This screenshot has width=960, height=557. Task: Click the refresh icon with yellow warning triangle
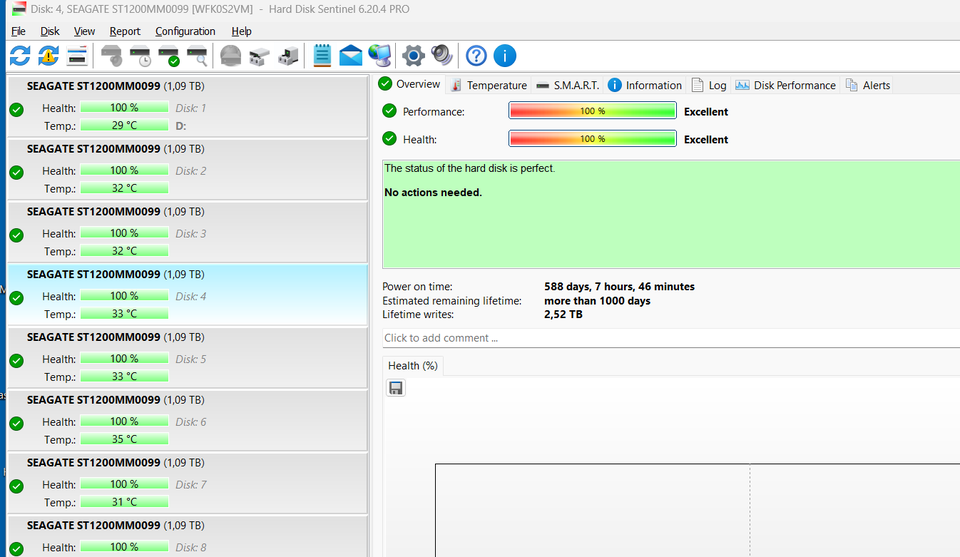[x=48, y=56]
